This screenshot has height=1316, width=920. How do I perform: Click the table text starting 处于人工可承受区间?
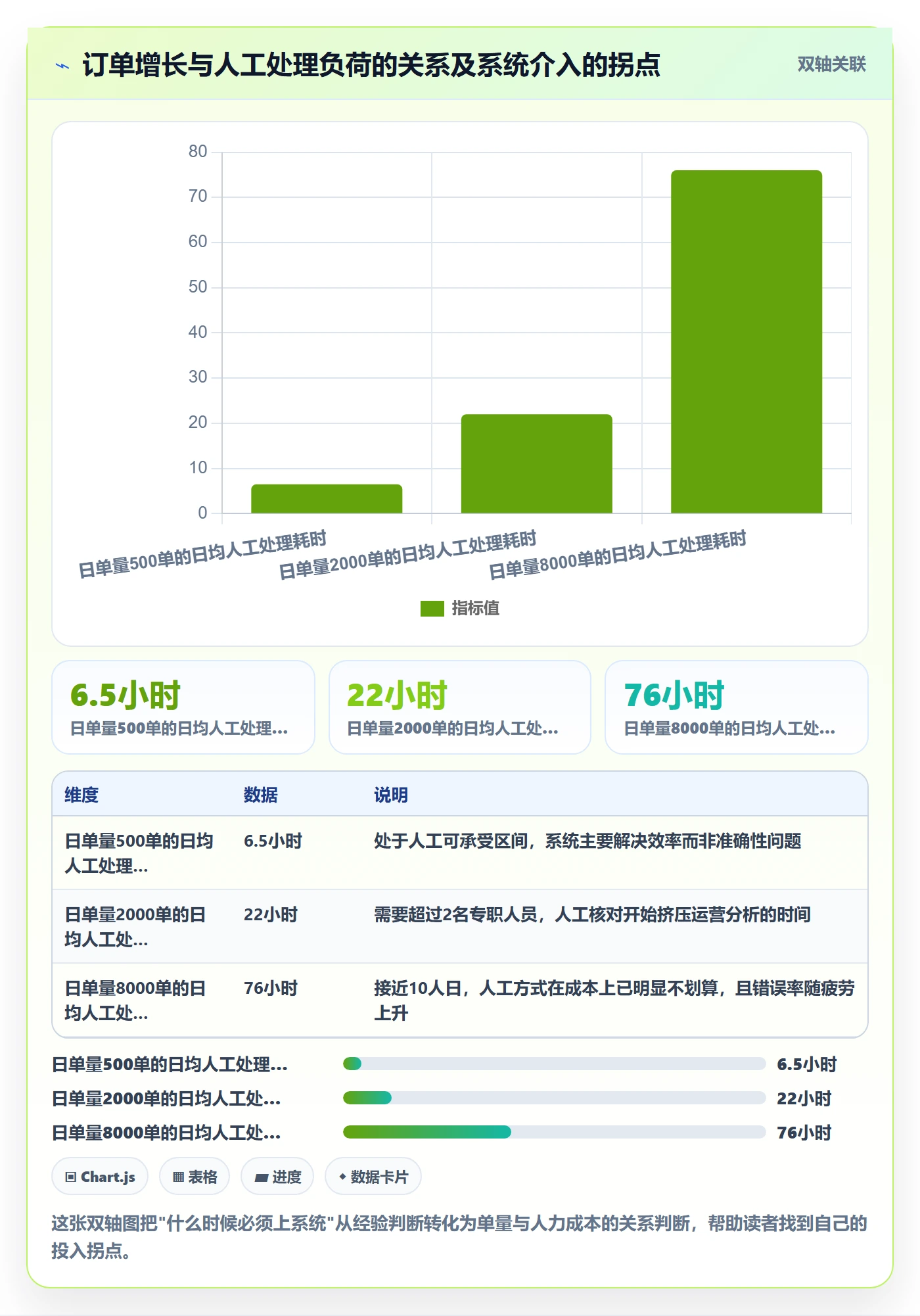coord(587,841)
